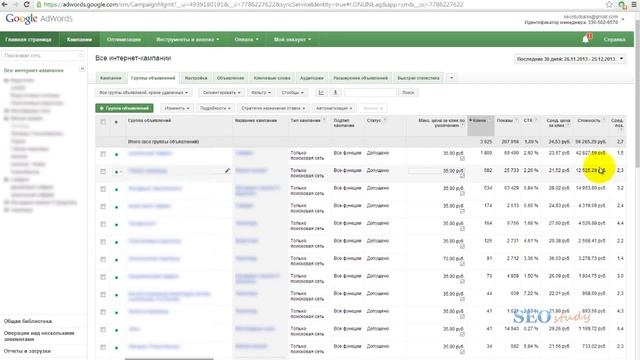Screen dimensions: 640x360
Task: Reload the page with the refresh icon
Action: pyautogui.click(x=27, y=4)
